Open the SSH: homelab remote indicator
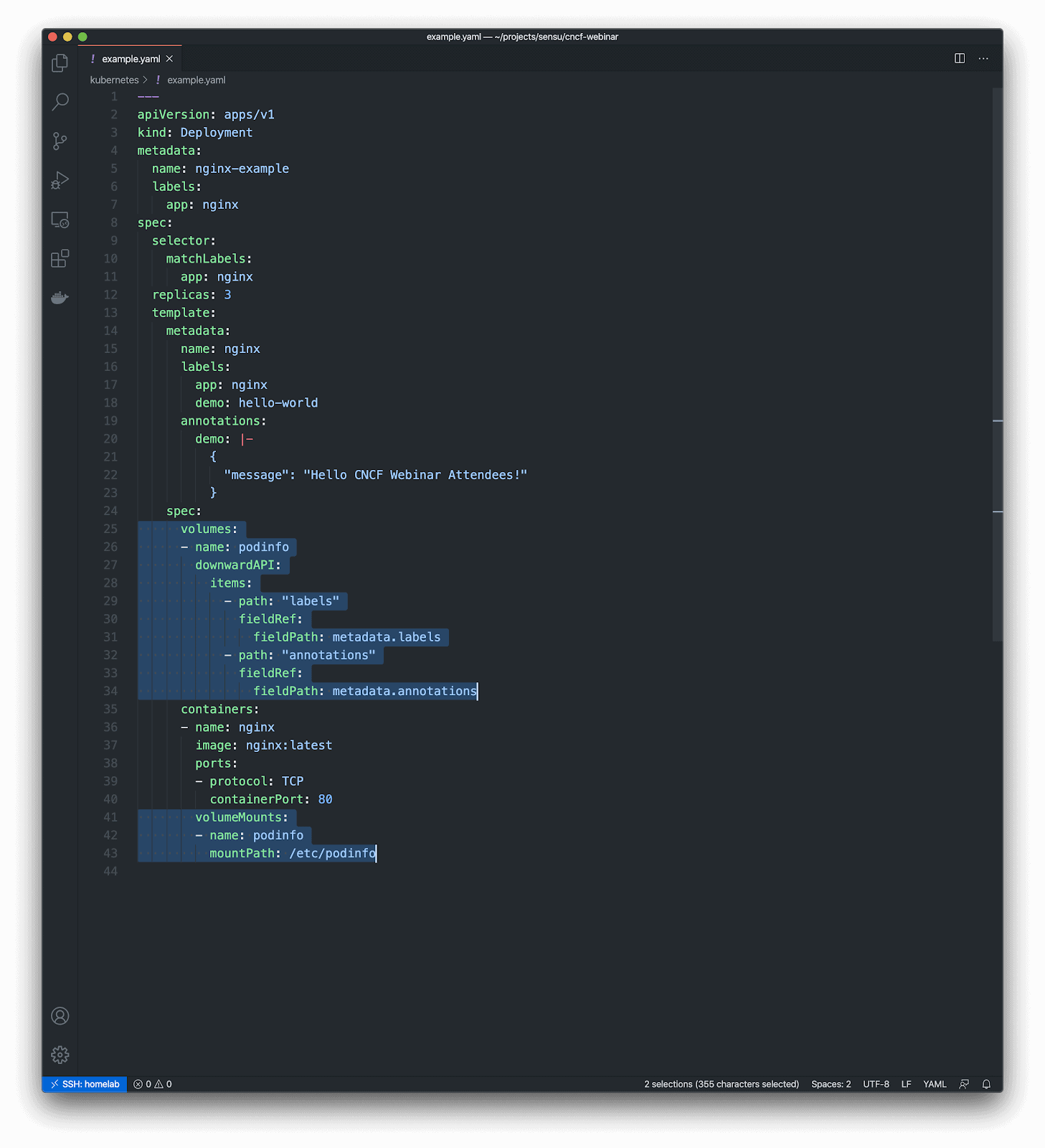Viewport: 1045px width, 1148px height. (85, 1084)
